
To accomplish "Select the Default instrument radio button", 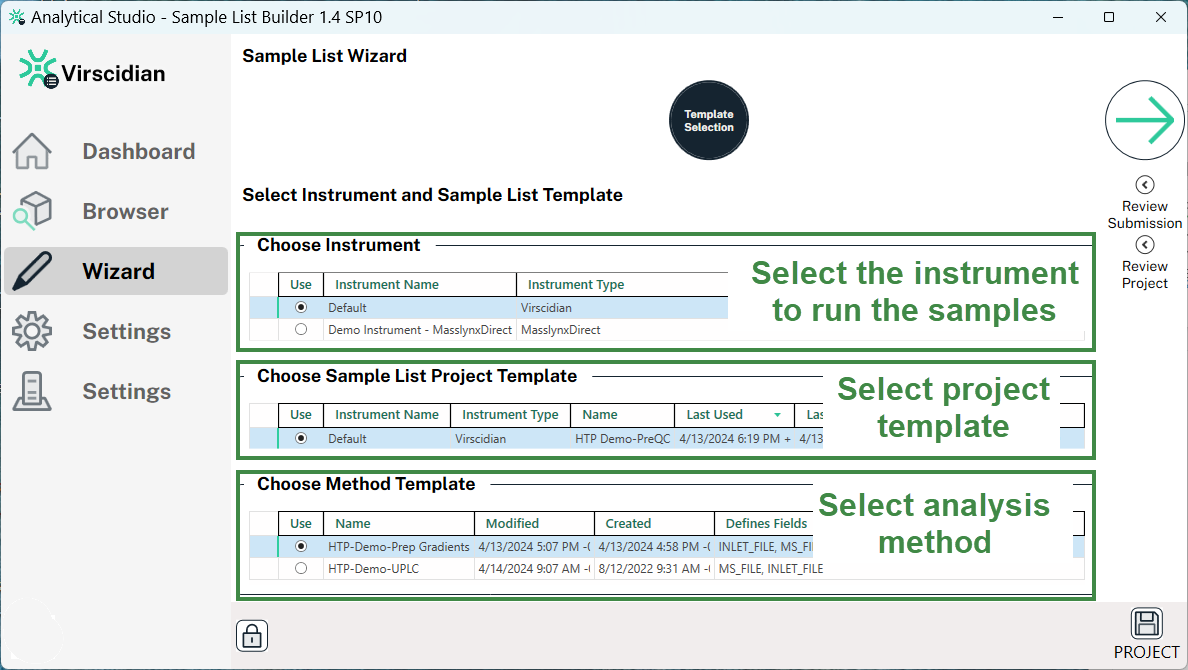I will 301,307.
